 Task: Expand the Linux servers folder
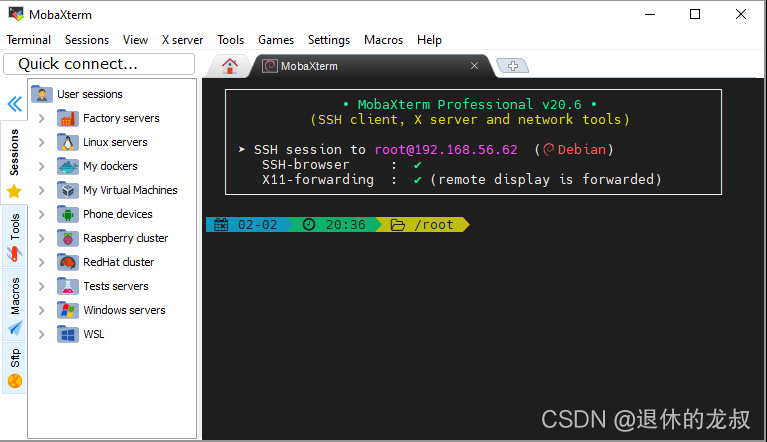42,142
